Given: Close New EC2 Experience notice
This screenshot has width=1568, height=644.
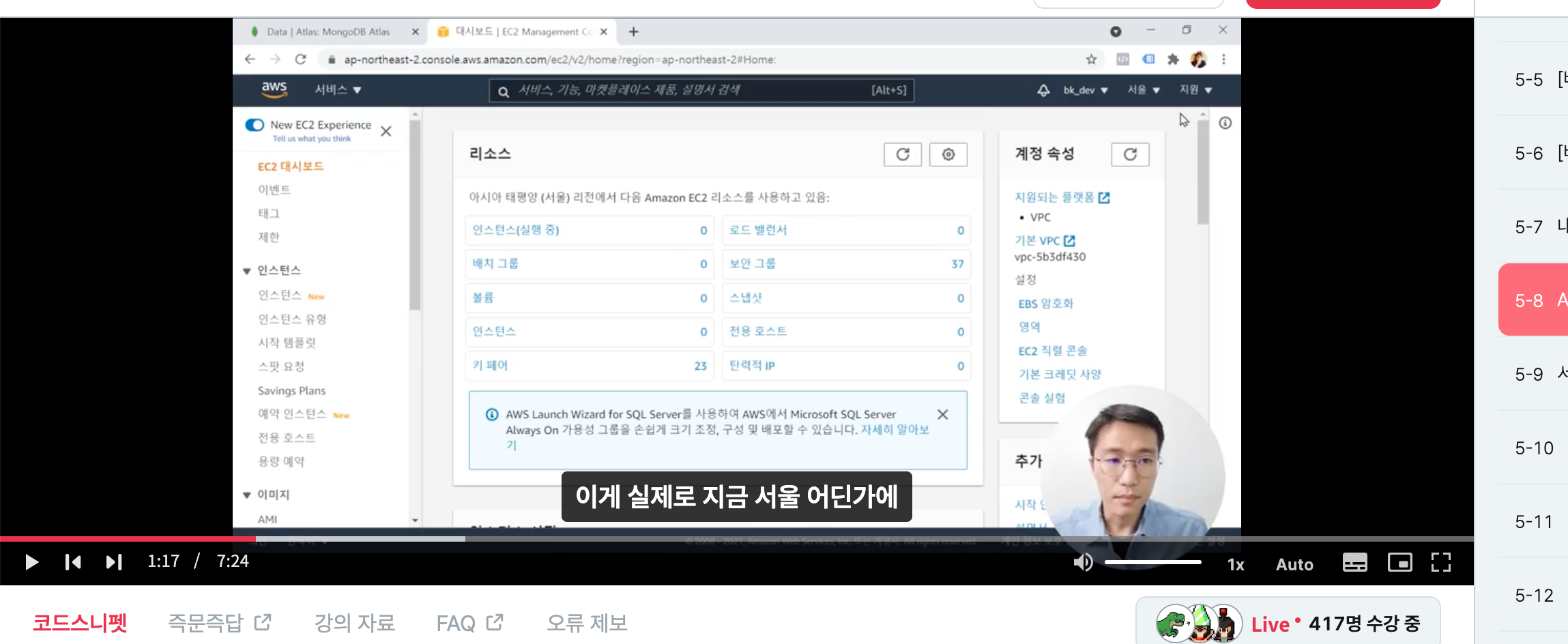Looking at the screenshot, I should [x=386, y=131].
